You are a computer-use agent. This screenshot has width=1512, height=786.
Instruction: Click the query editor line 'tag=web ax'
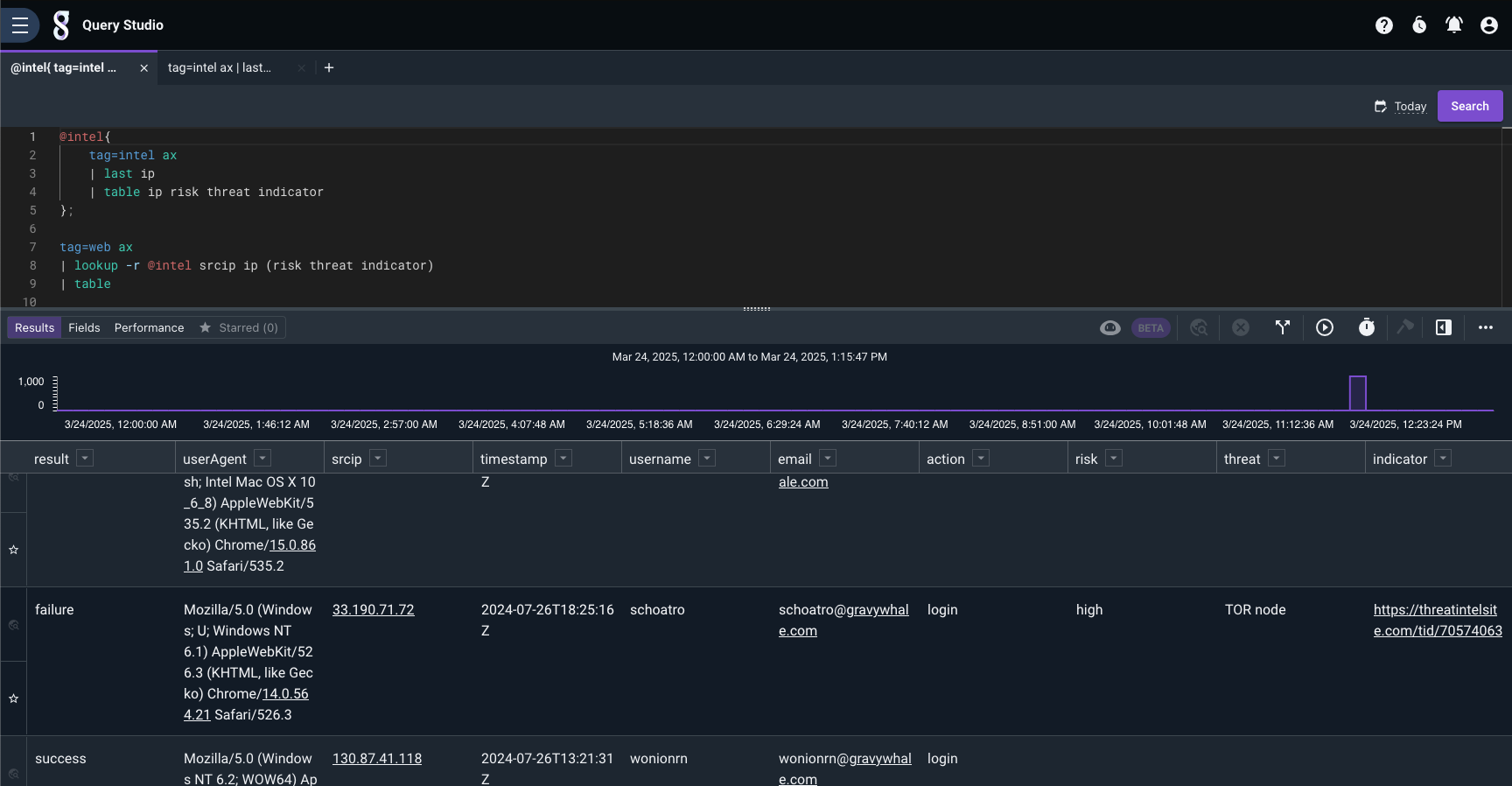click(96, 247)
